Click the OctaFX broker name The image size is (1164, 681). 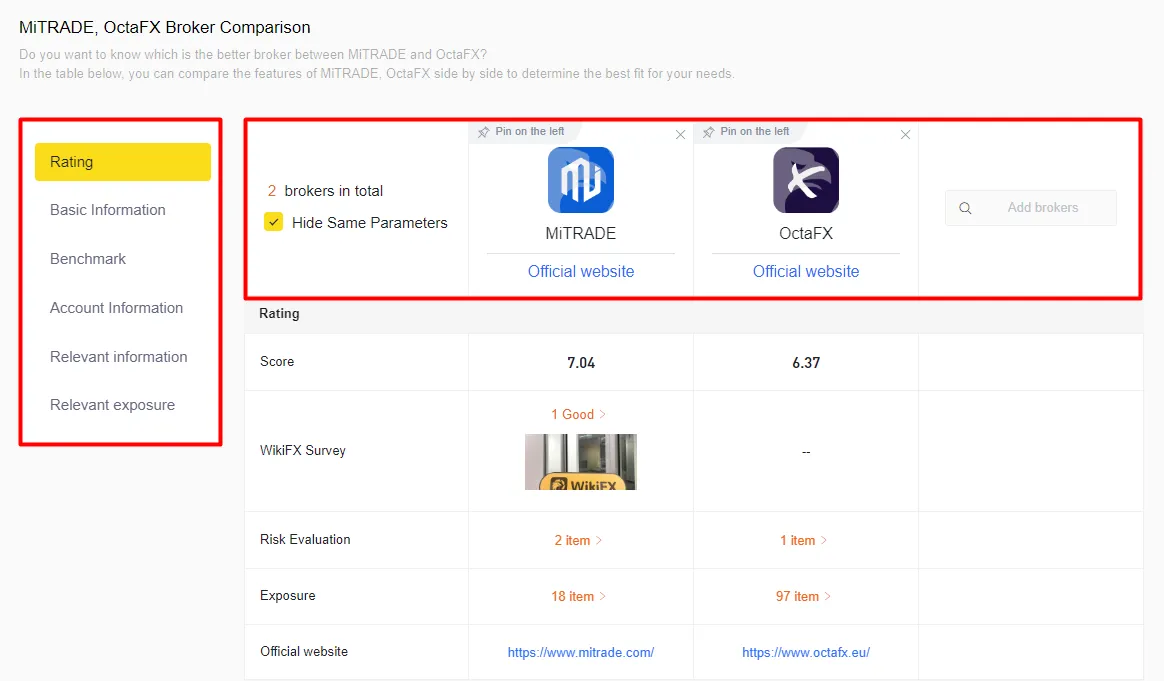pyautogui.click(x=805, y=234)
